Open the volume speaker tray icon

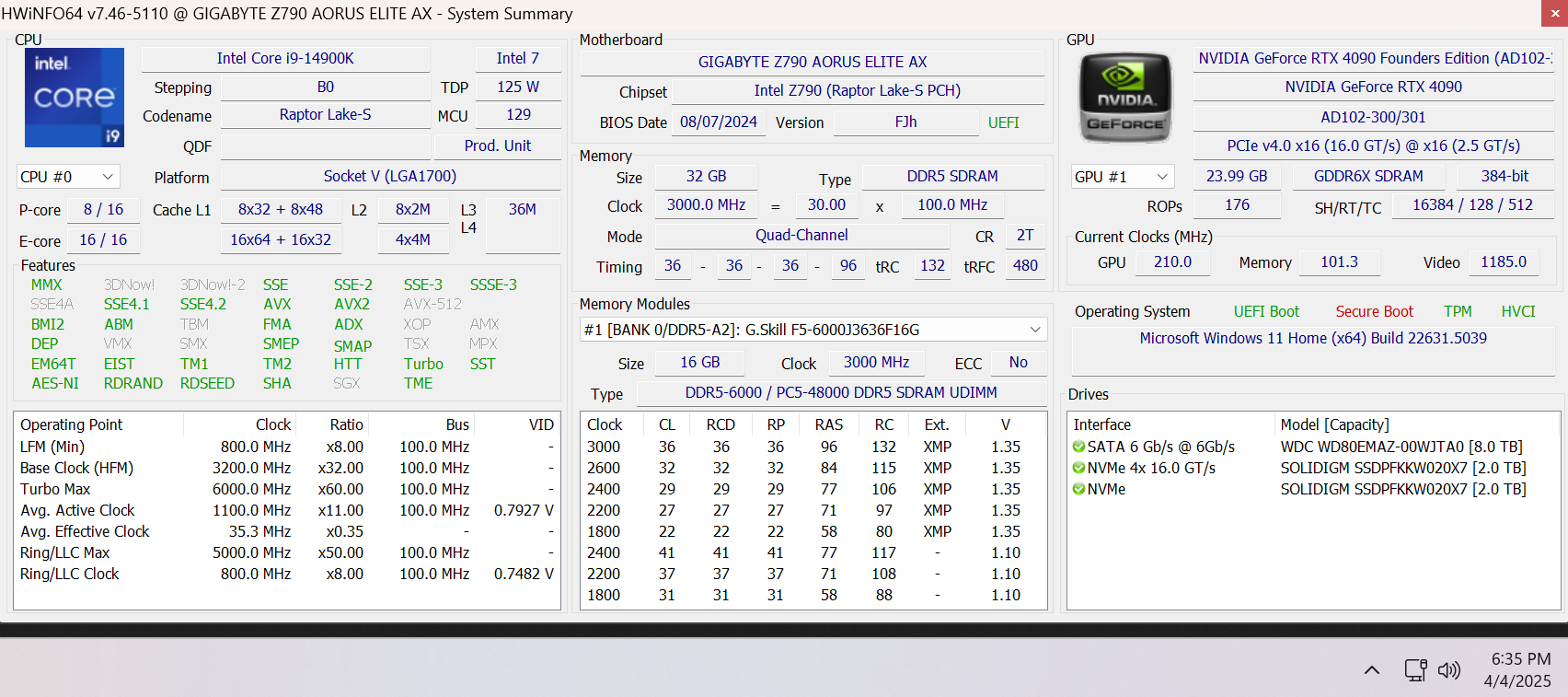[1449, 670]
